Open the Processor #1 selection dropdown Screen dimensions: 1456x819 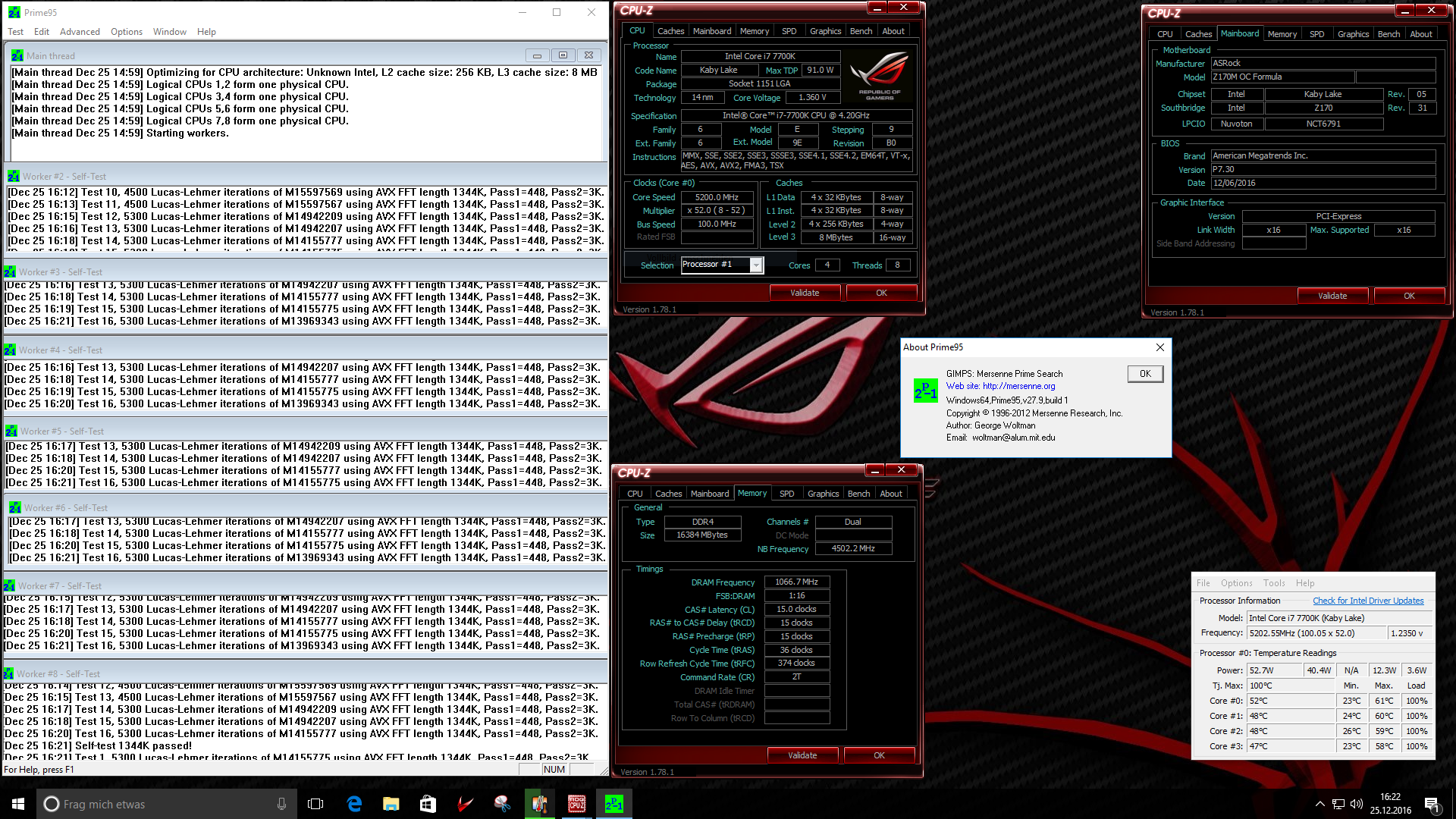pyautogui.click(x=755, y=265)
